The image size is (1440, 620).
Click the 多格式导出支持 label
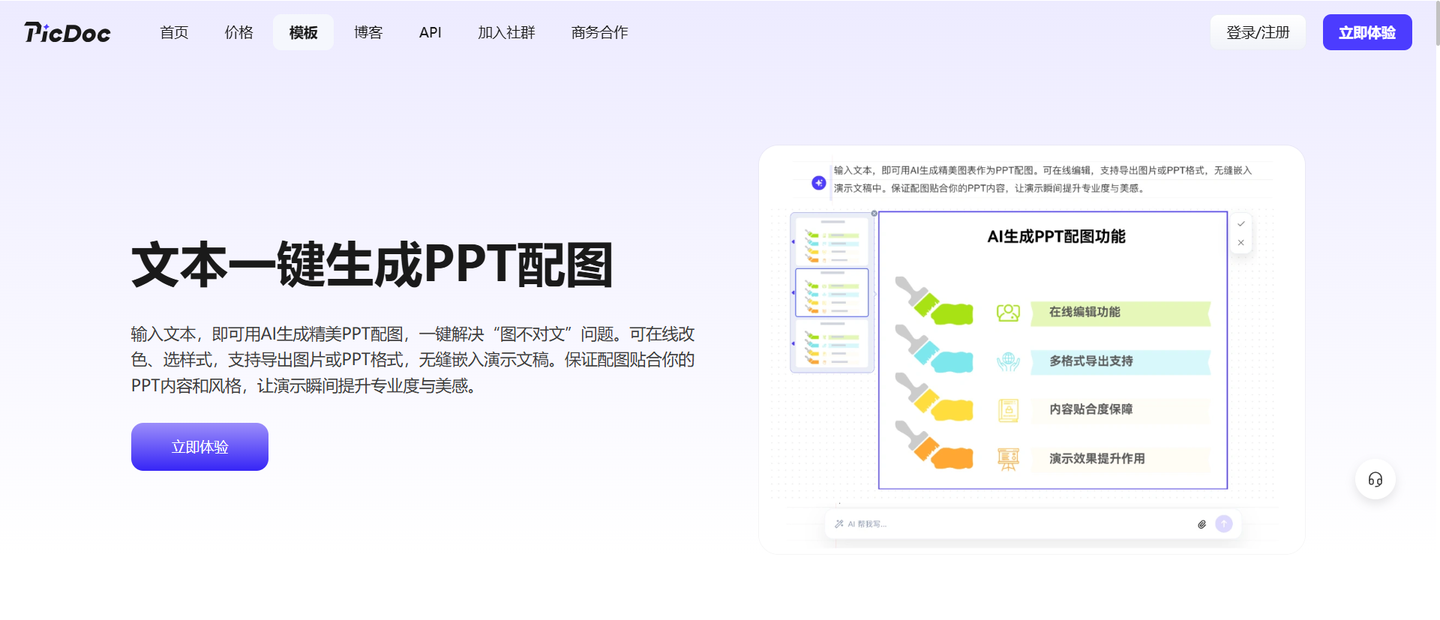(1091, 361)
